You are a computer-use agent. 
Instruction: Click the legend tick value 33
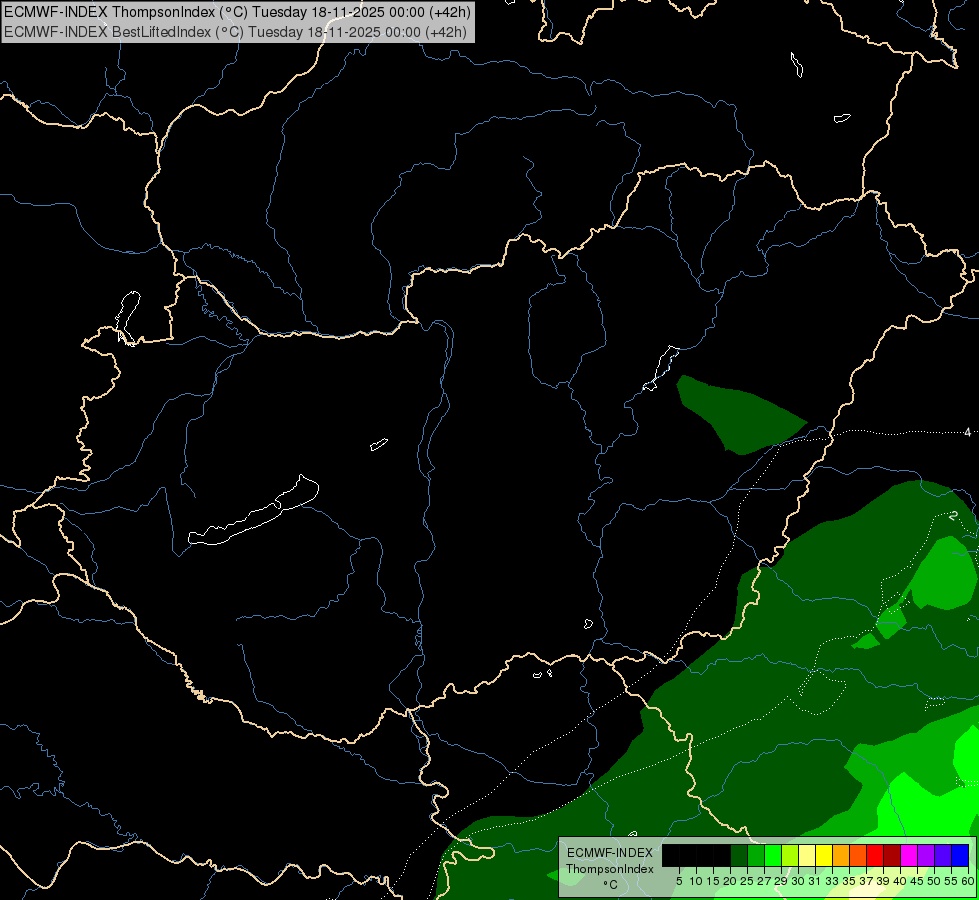point(832,881)
